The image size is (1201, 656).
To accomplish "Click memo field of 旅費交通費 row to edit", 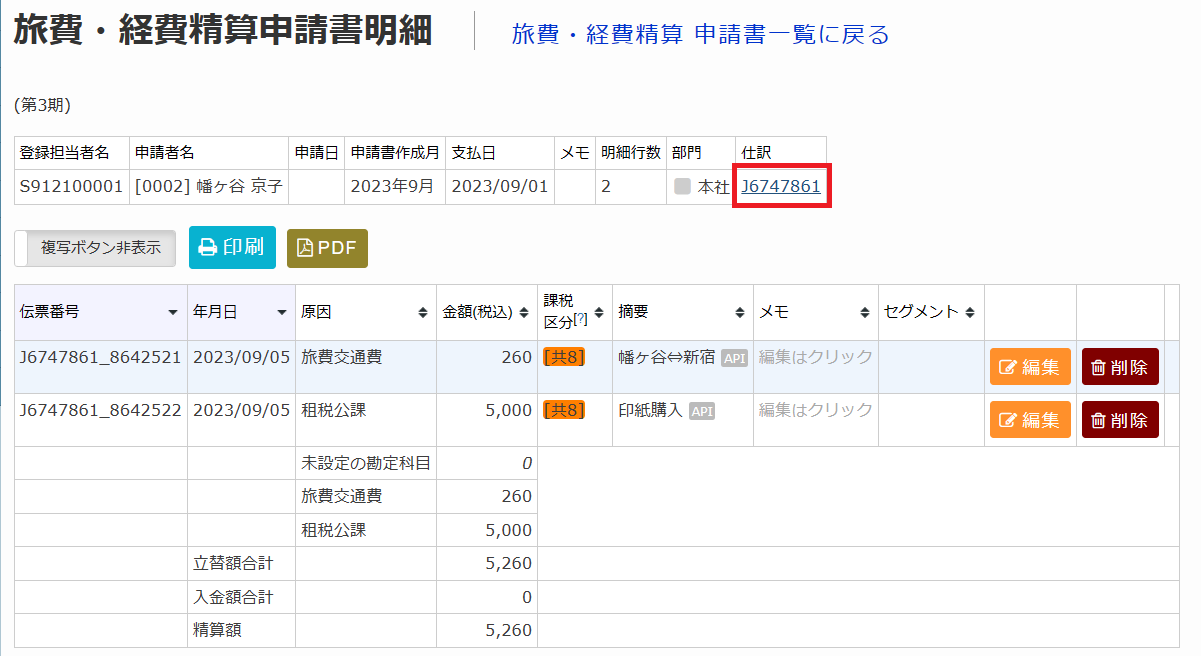I will tap(815, 358).
